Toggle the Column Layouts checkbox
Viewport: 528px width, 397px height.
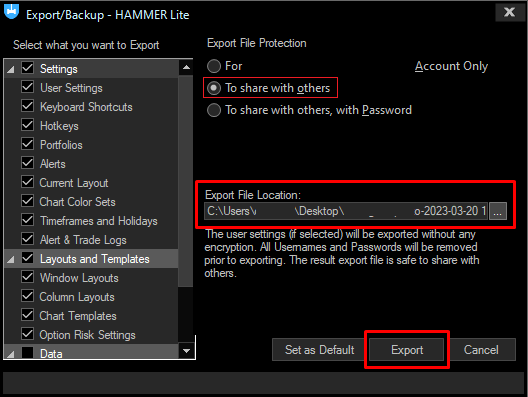click(x=28, y=296)
